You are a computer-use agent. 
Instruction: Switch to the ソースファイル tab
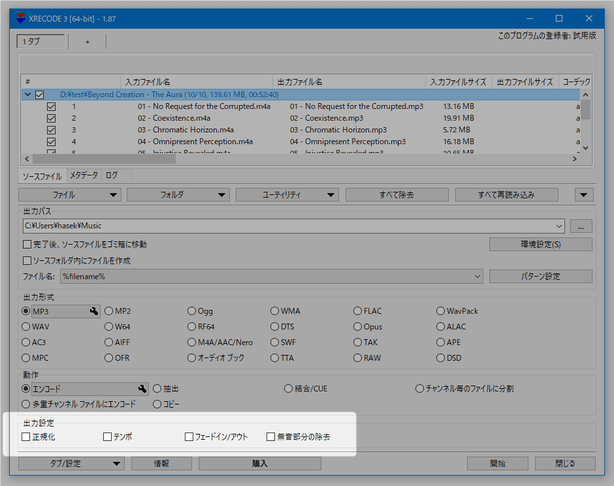(x=42, y=176)
